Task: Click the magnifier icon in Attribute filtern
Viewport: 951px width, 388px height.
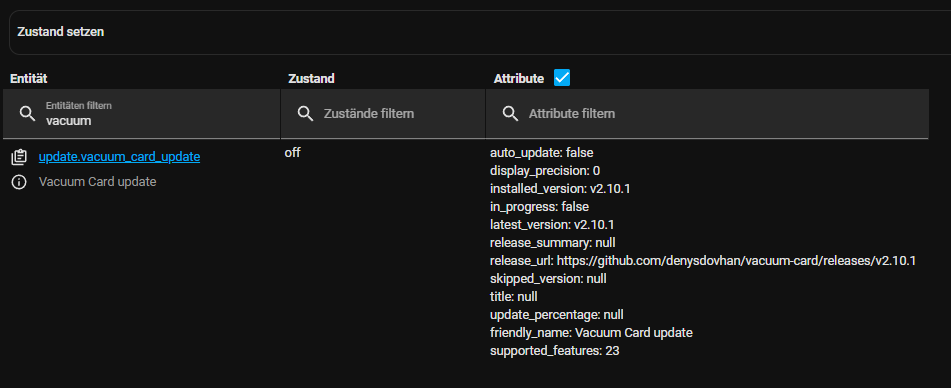Action: (511, 113)
